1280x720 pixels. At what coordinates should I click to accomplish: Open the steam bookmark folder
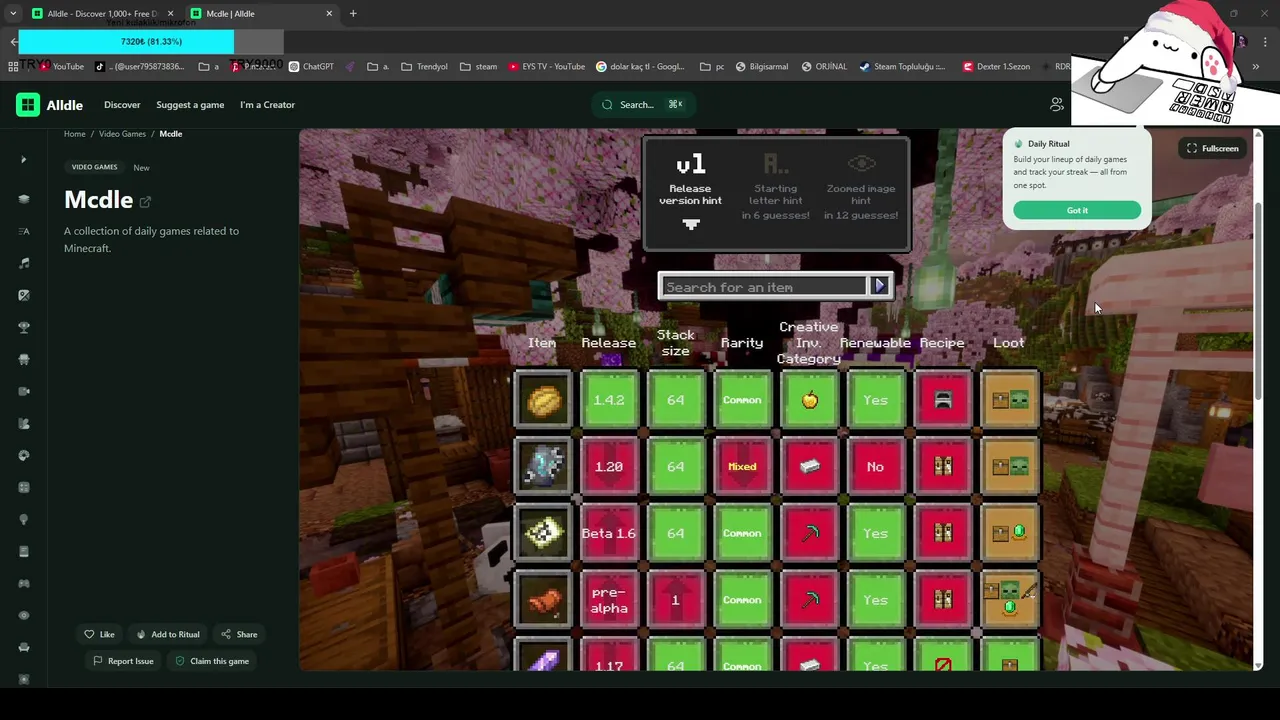pyautogui.click(x=479, y=67)
